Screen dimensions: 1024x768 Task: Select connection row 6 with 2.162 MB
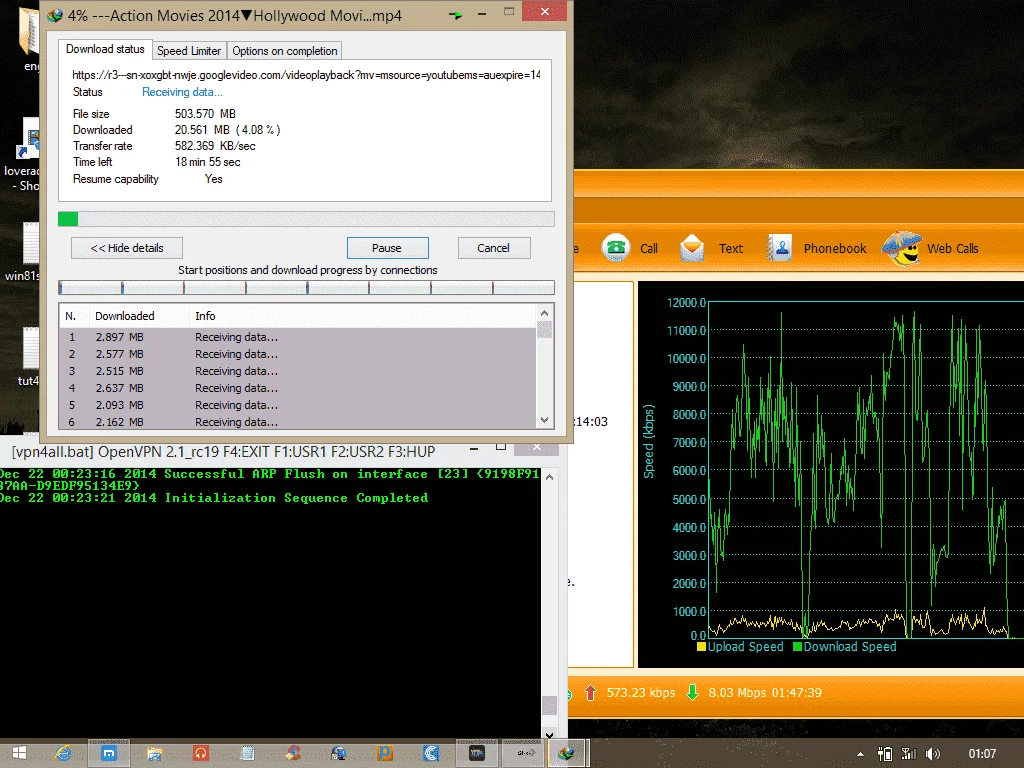[x=298, y=422]
